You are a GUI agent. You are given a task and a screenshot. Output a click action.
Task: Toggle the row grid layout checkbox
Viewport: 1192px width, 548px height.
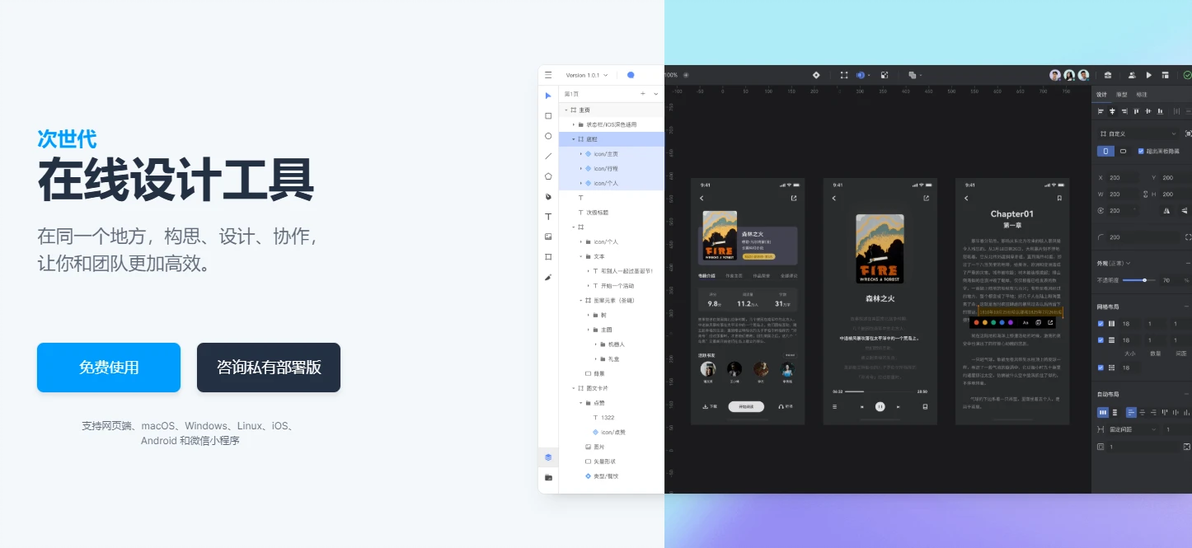point(1100,341)
